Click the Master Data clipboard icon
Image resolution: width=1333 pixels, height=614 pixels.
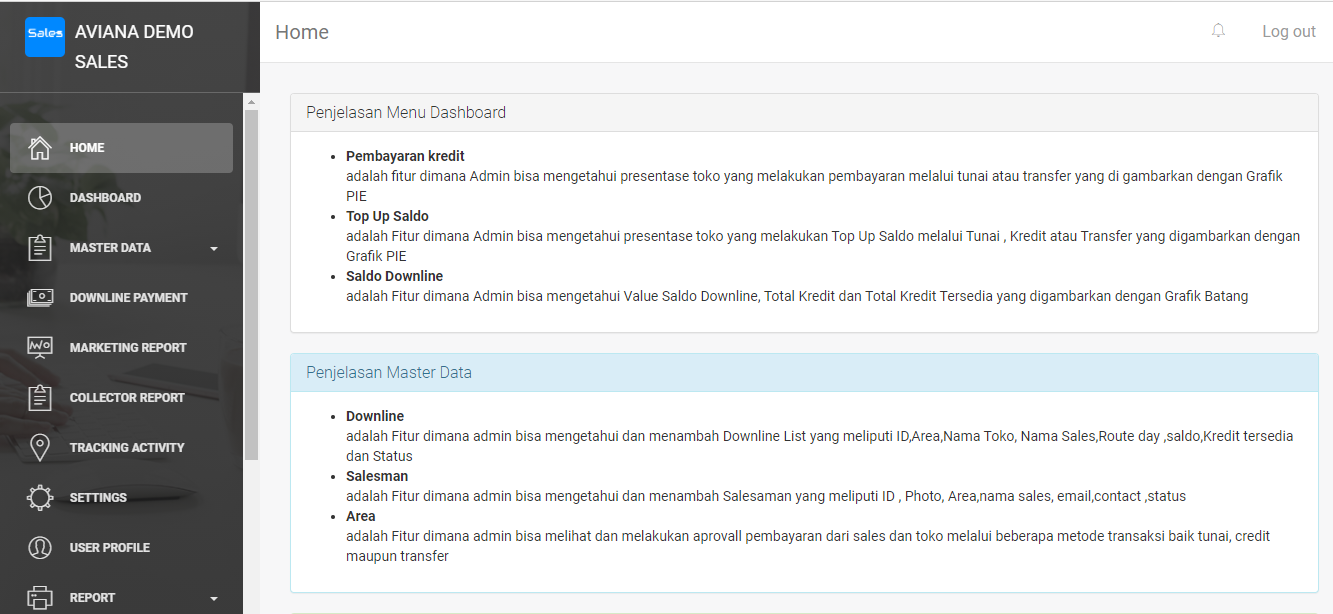pyautogui.click(x=40, y=248)
